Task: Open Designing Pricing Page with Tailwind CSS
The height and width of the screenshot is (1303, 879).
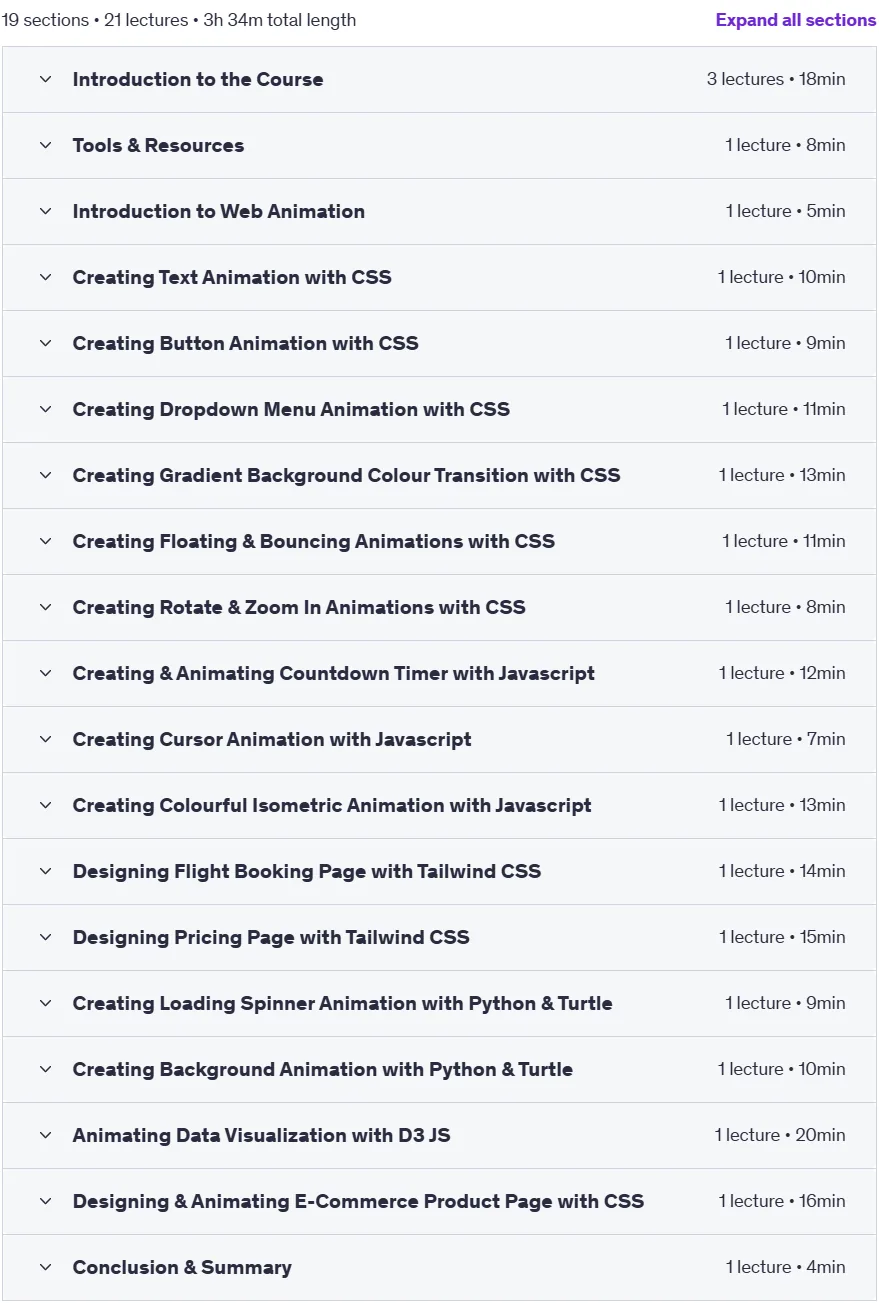Action: [439, 937]
